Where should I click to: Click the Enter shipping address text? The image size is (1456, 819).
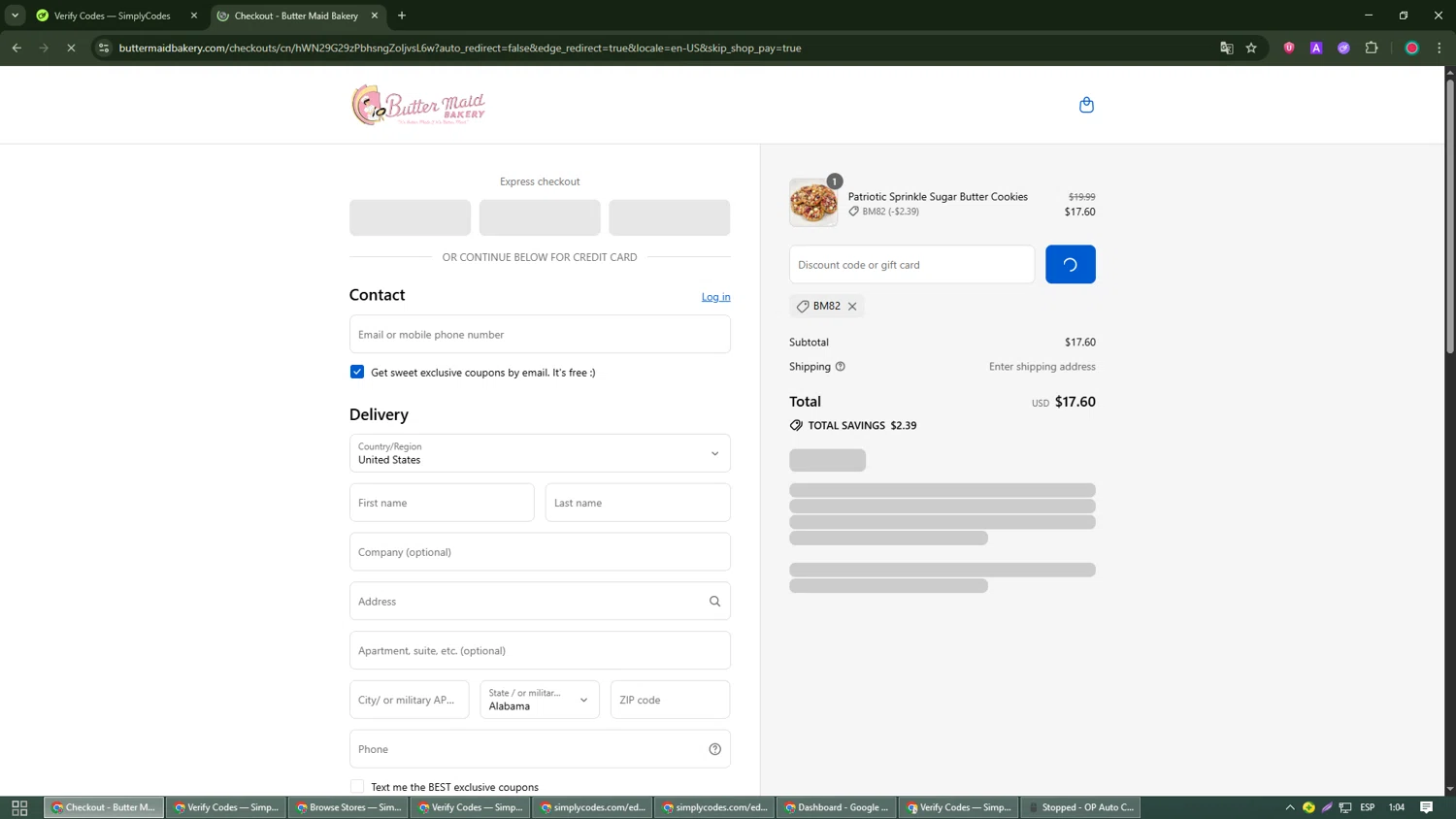(x=1042, y=367)
